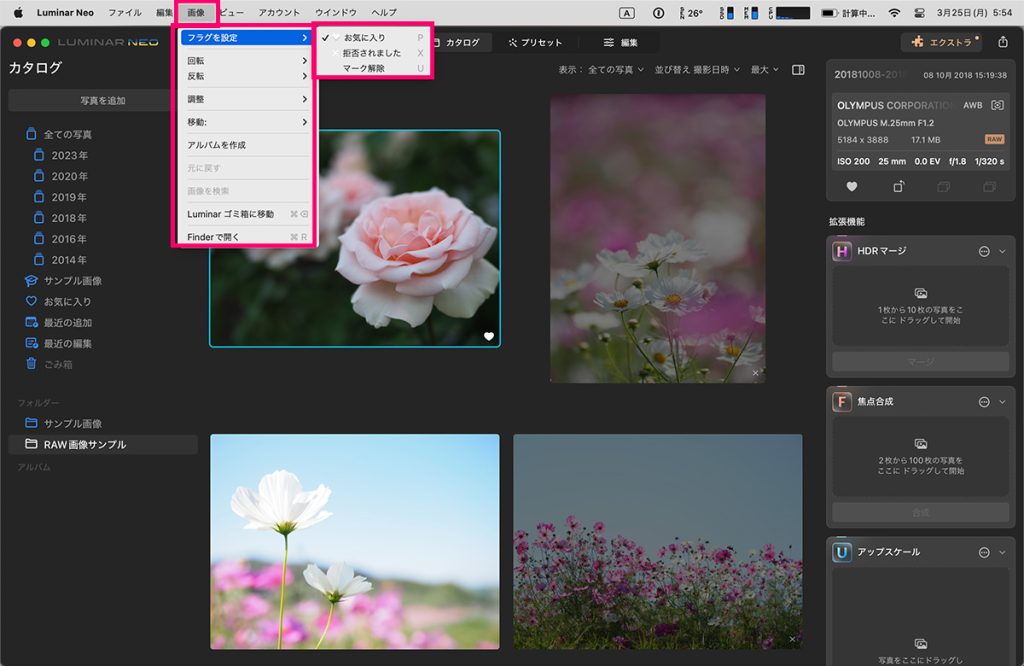Image resolution: width=1024 pixels, height=666 pixels.
Task: Open the 焦点合成 extension icon
Action: [x=842, y=402]
